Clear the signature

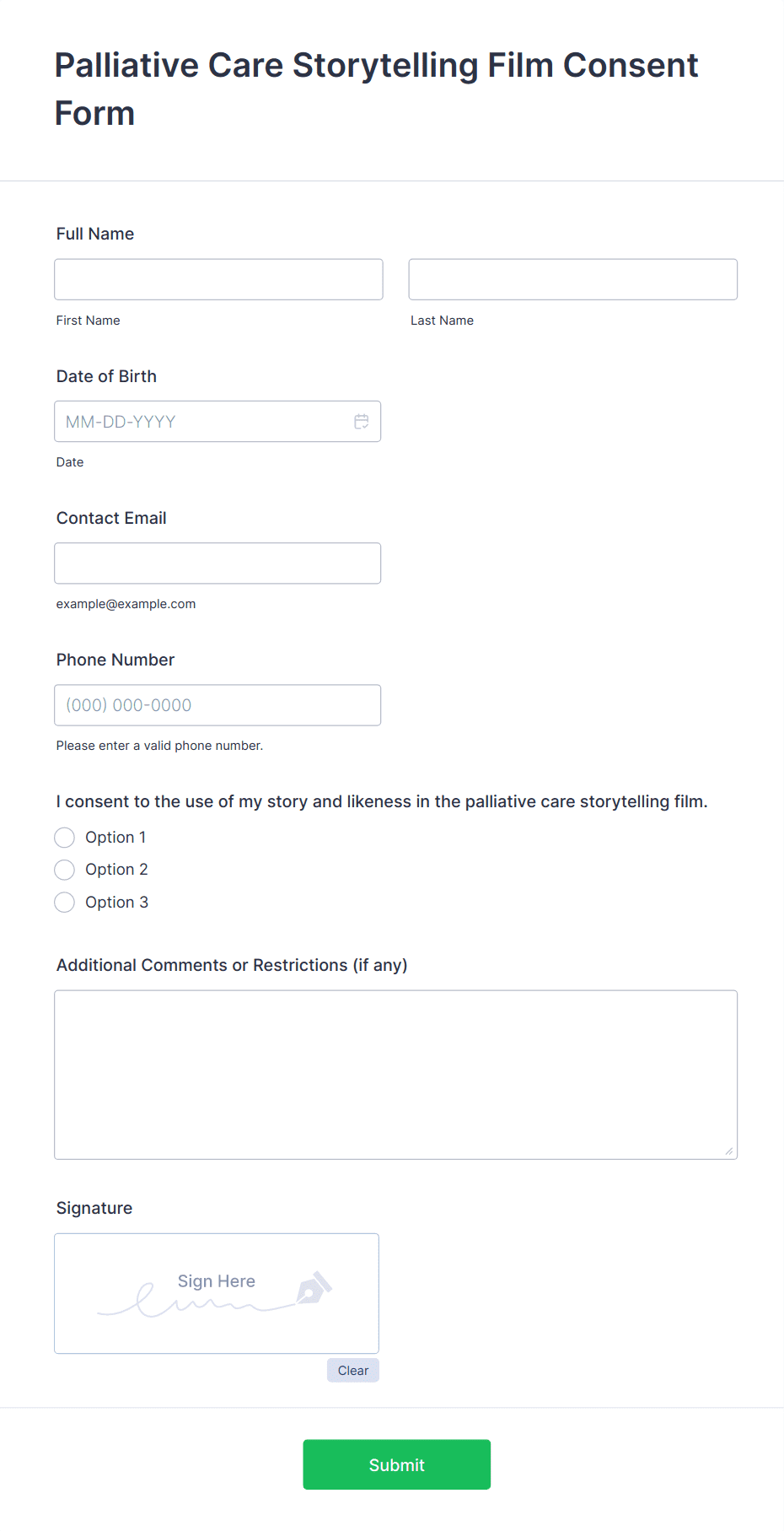pos(352,1371)
